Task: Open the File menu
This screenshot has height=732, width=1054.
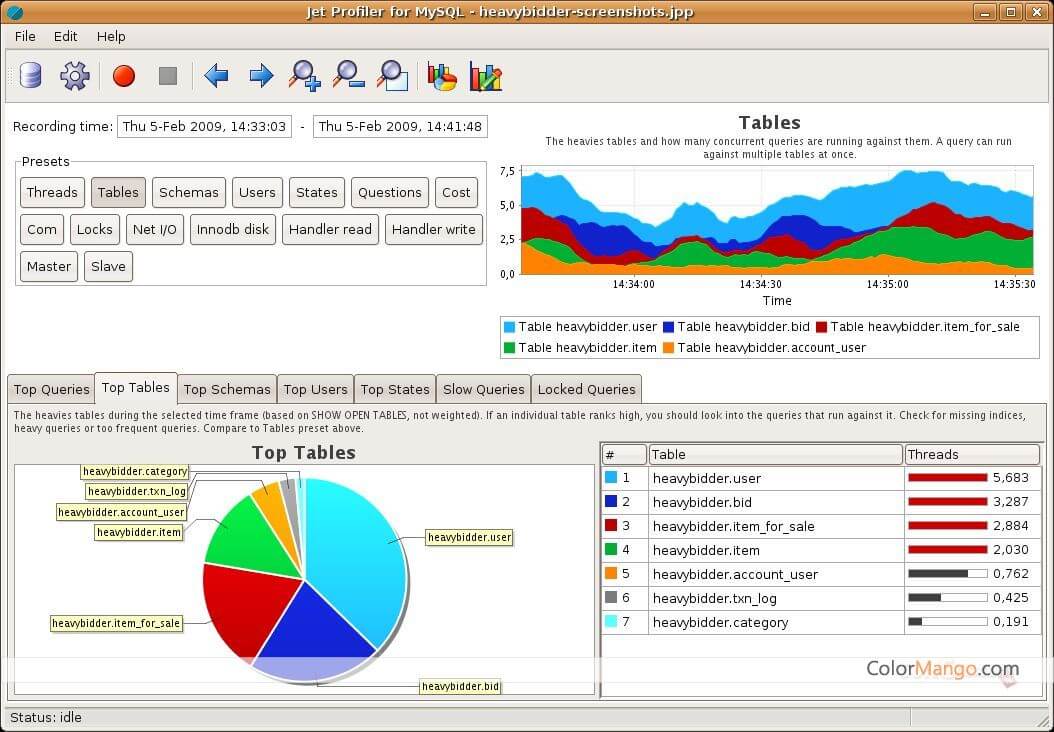Action: 25,36
